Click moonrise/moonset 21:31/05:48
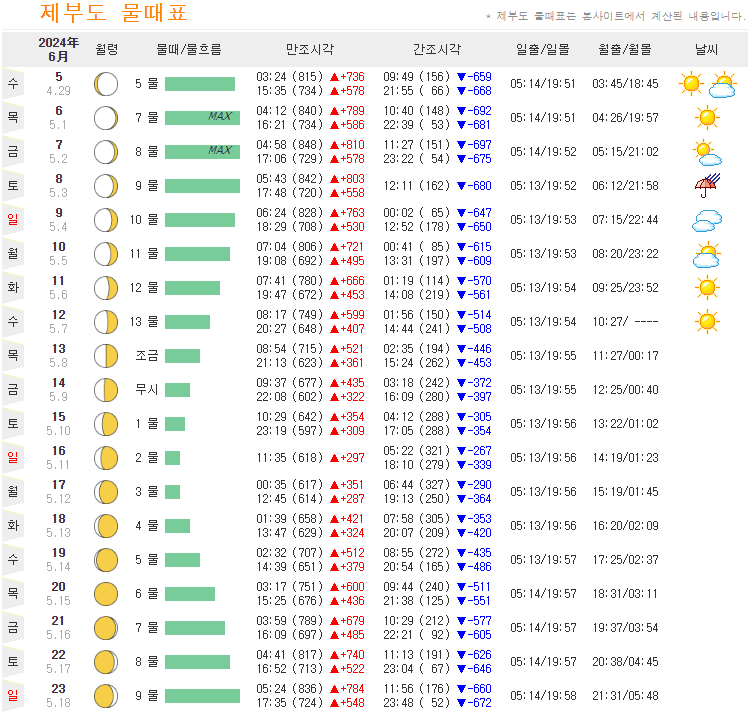Viewport: 750px width, 712px height. pyautogui.click(x=625, y=696)
